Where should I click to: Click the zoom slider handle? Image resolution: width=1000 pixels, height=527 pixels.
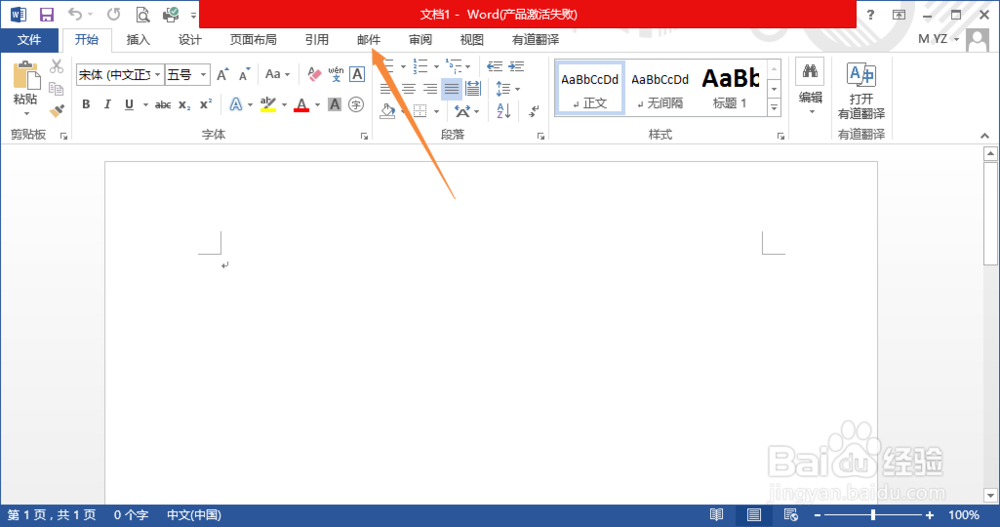[x=873, y=514]
